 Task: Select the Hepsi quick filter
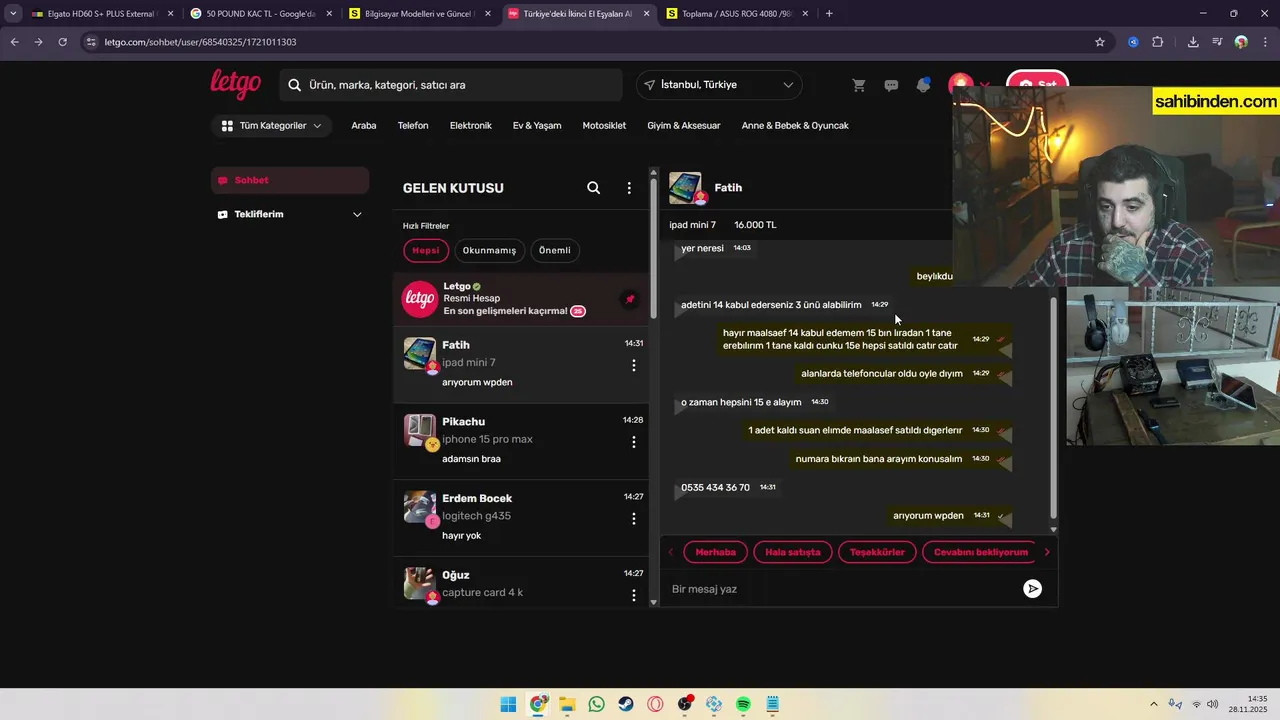[x=426, y=250]
